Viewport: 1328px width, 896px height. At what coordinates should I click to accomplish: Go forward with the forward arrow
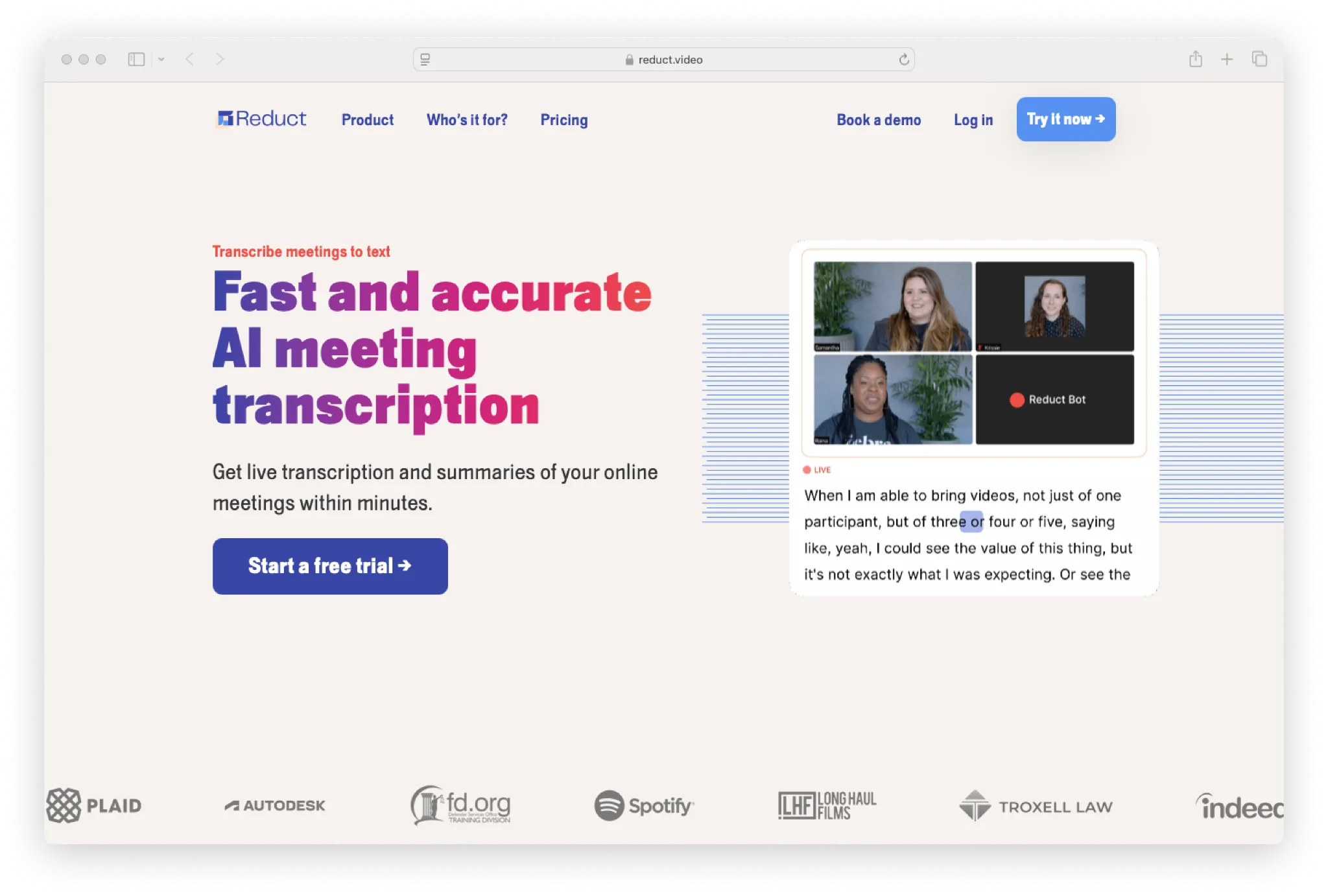point(220,60)
